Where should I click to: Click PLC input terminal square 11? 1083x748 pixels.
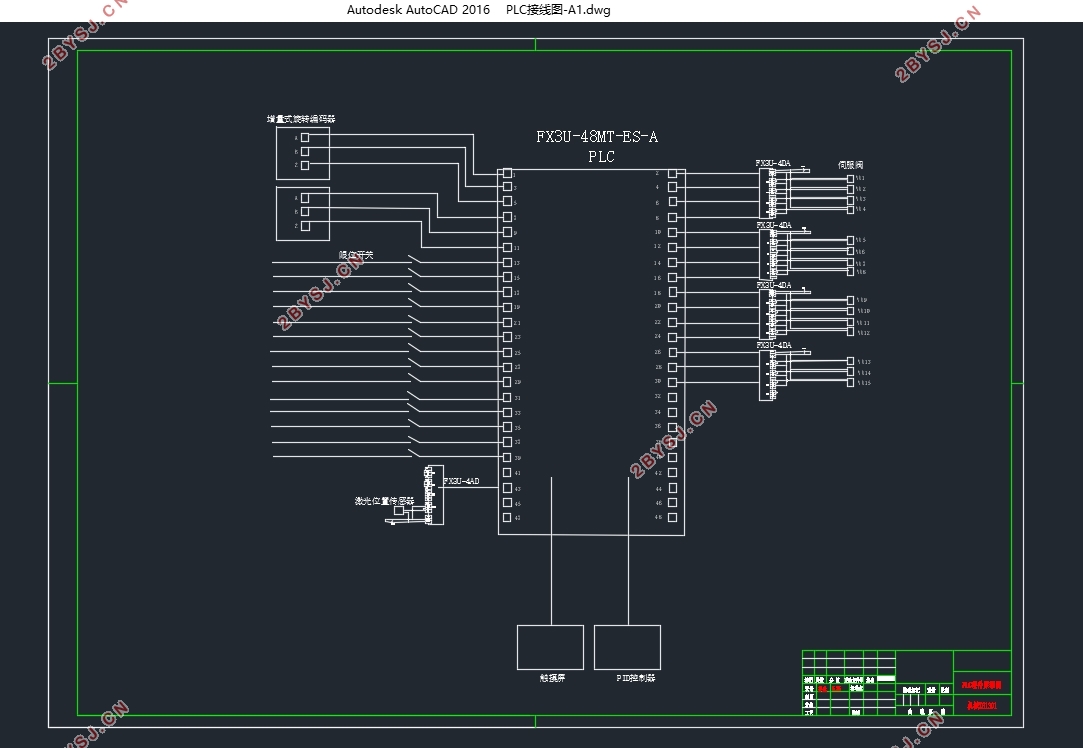(x=507, y=247)
